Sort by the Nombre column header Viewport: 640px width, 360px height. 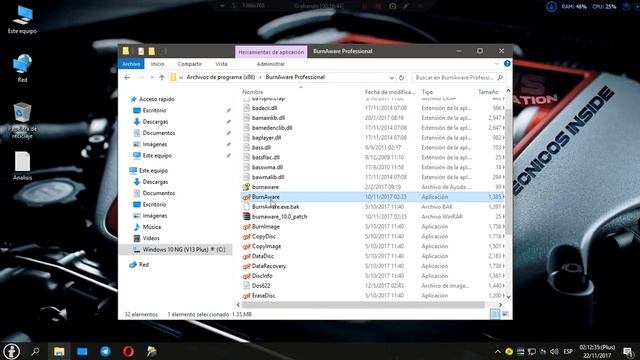[253, 92]
